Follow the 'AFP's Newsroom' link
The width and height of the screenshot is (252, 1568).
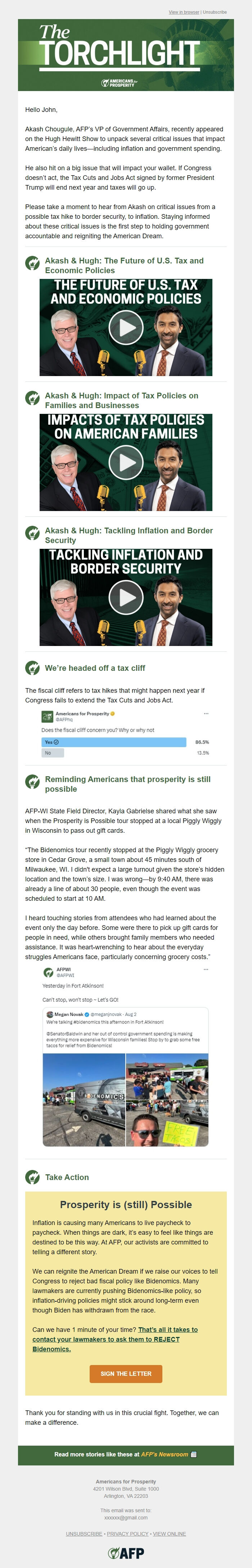165,1454
